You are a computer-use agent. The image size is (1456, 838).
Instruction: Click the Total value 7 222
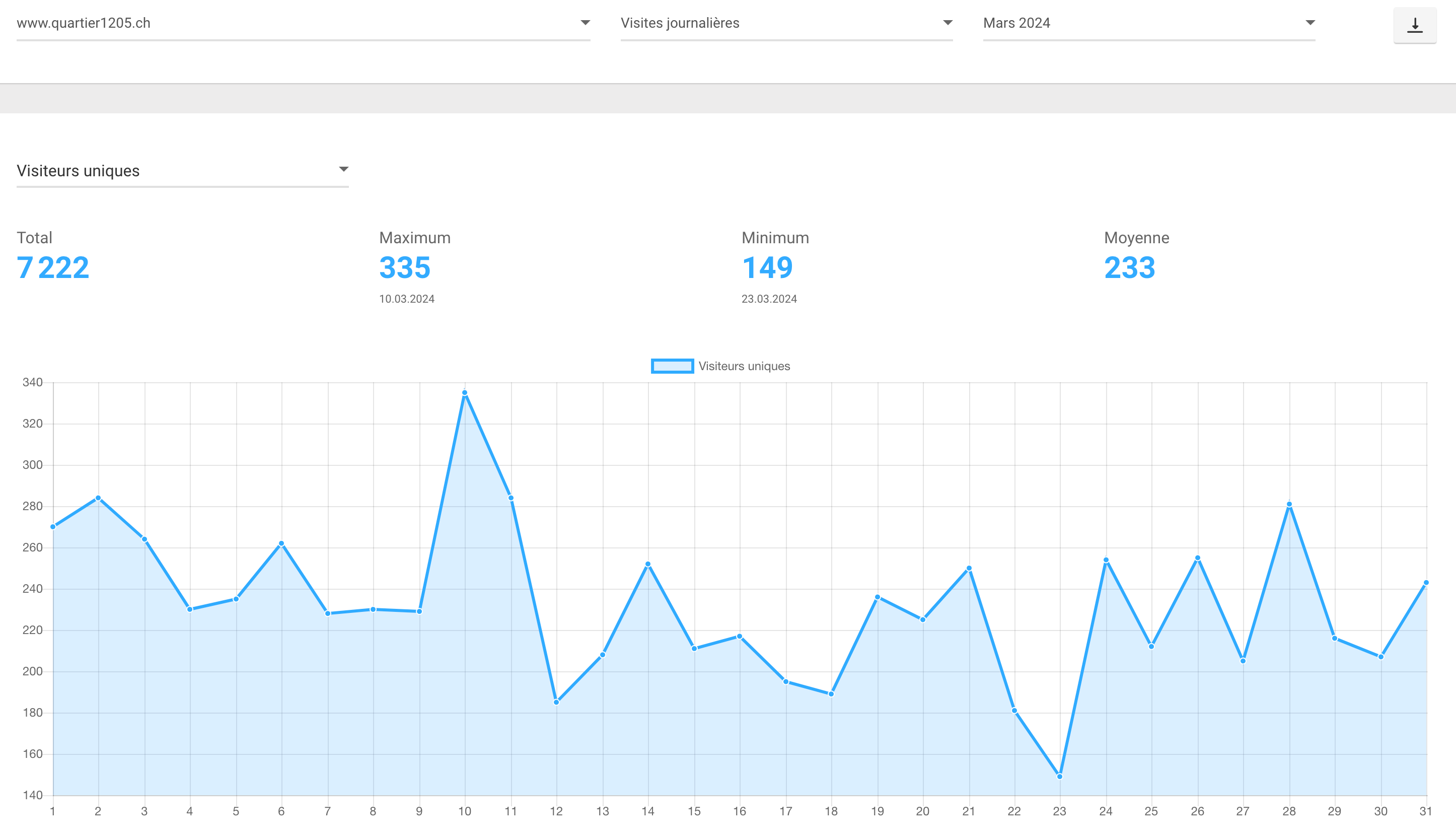53,268
